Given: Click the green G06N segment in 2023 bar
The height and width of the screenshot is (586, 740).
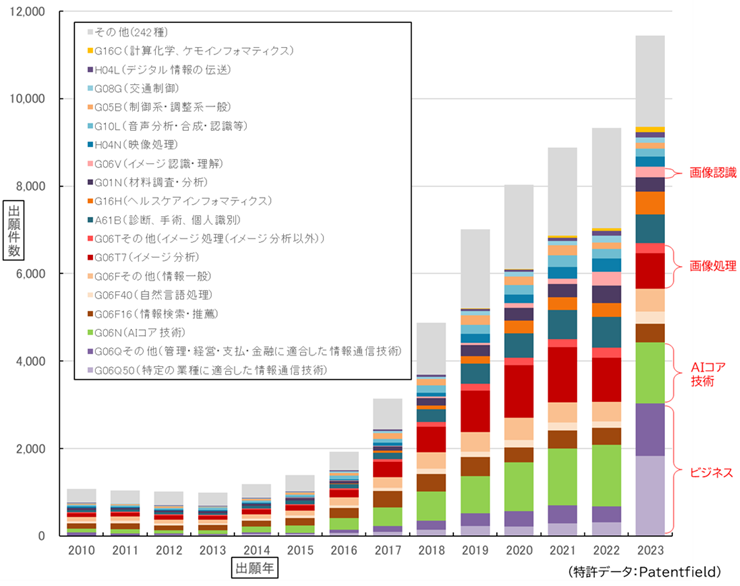Looking at the screenshot, I should click(650, 372).
